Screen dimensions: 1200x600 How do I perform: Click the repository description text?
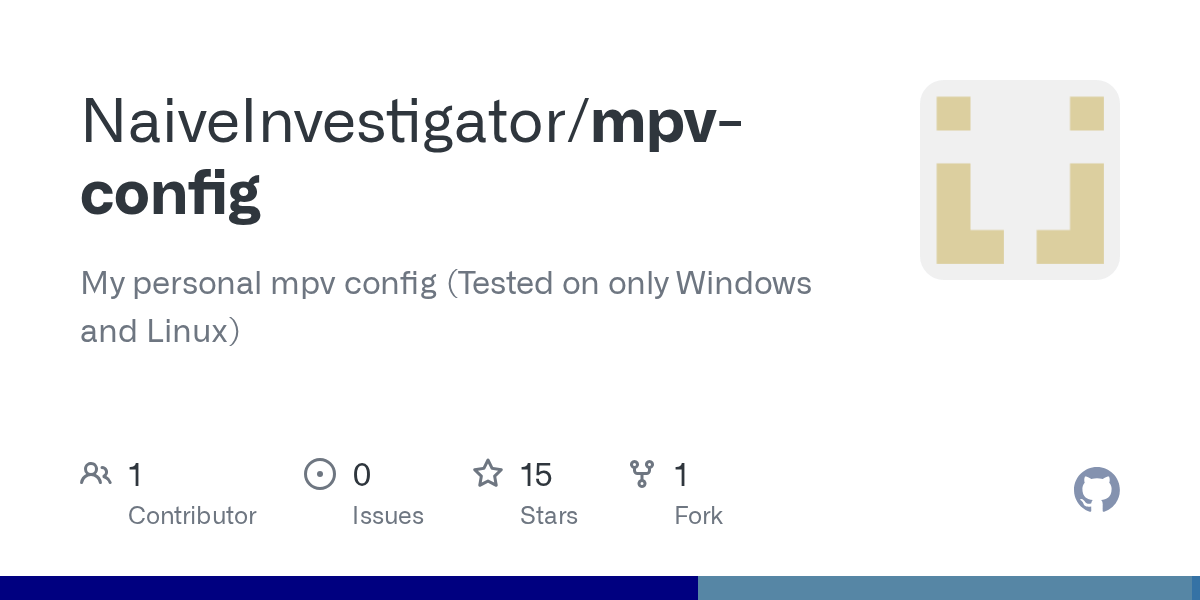coord(446,307)
